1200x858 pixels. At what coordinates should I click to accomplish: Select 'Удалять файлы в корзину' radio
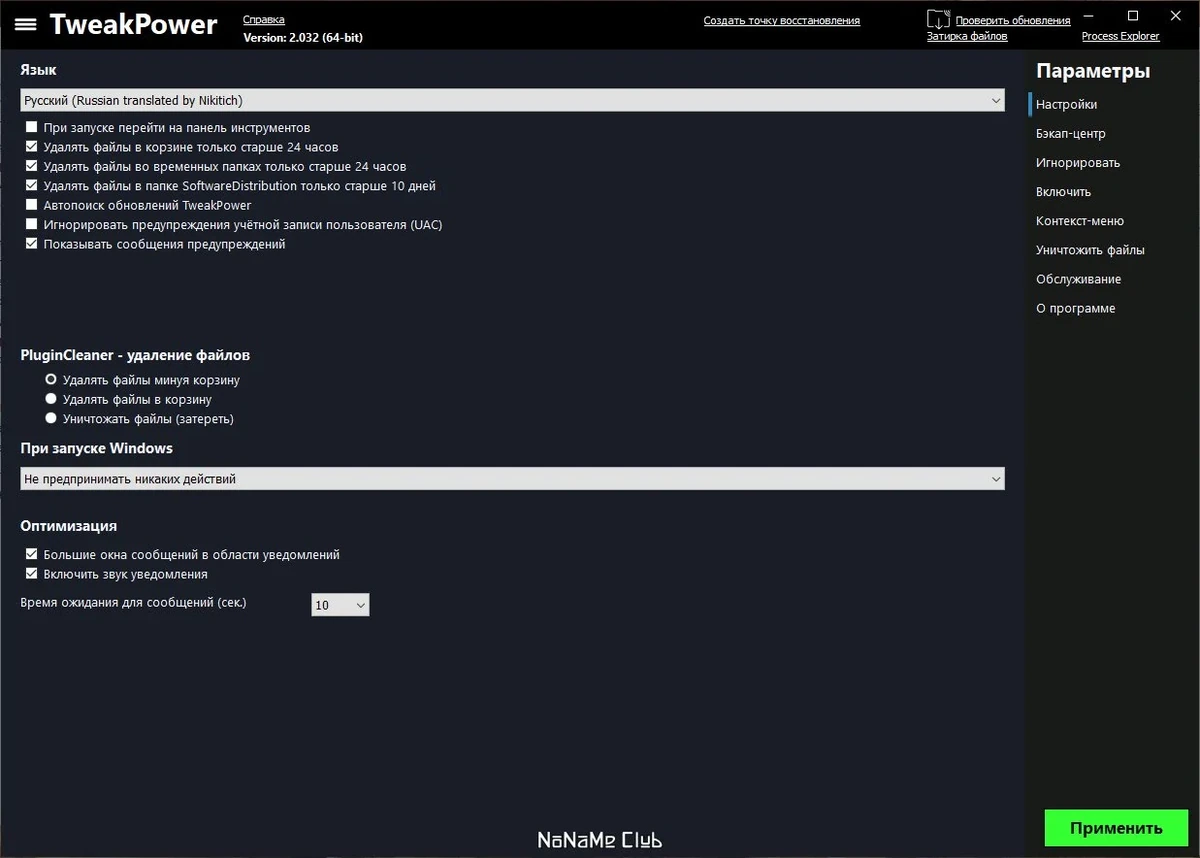point(51,399)
